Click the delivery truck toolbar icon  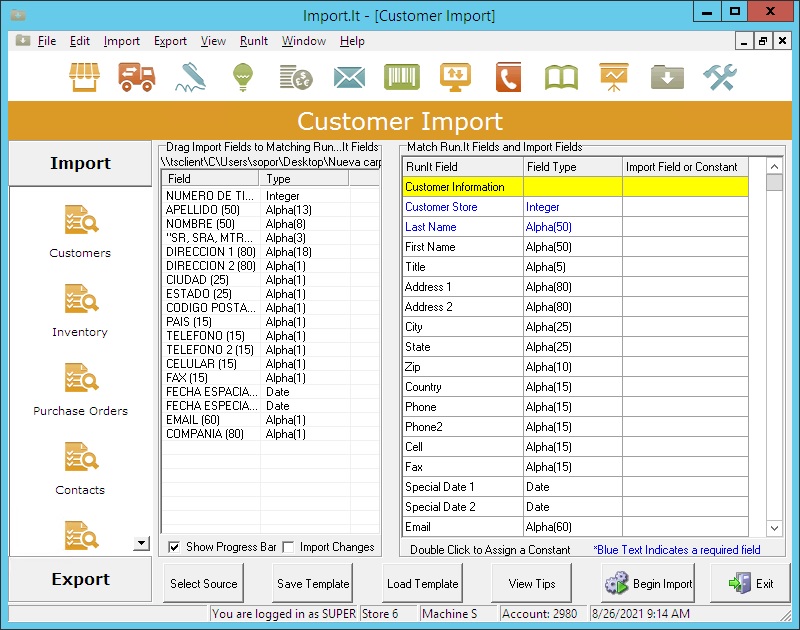137,78
